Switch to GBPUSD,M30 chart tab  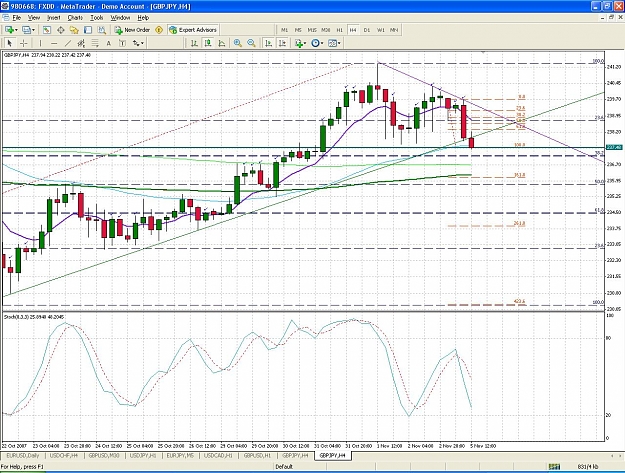tap(104, 455)
